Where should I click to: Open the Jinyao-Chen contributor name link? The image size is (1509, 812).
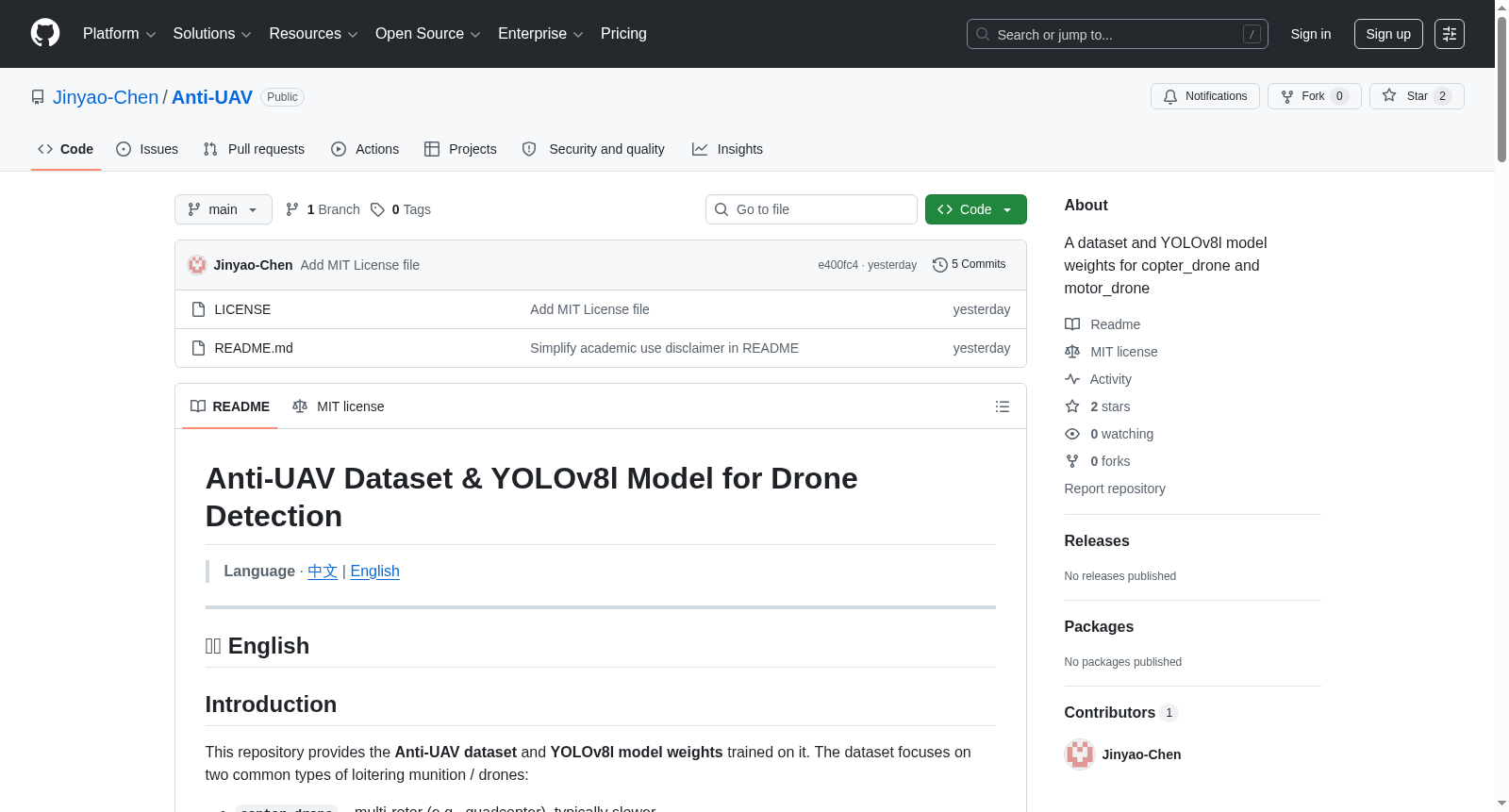pos(1141,754)
